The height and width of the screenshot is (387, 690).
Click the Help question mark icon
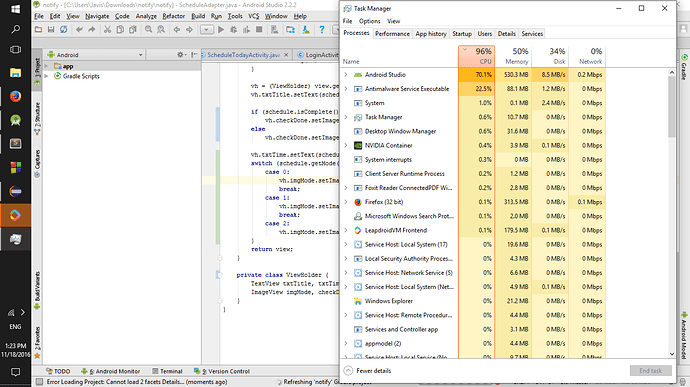tap(322, 29)
